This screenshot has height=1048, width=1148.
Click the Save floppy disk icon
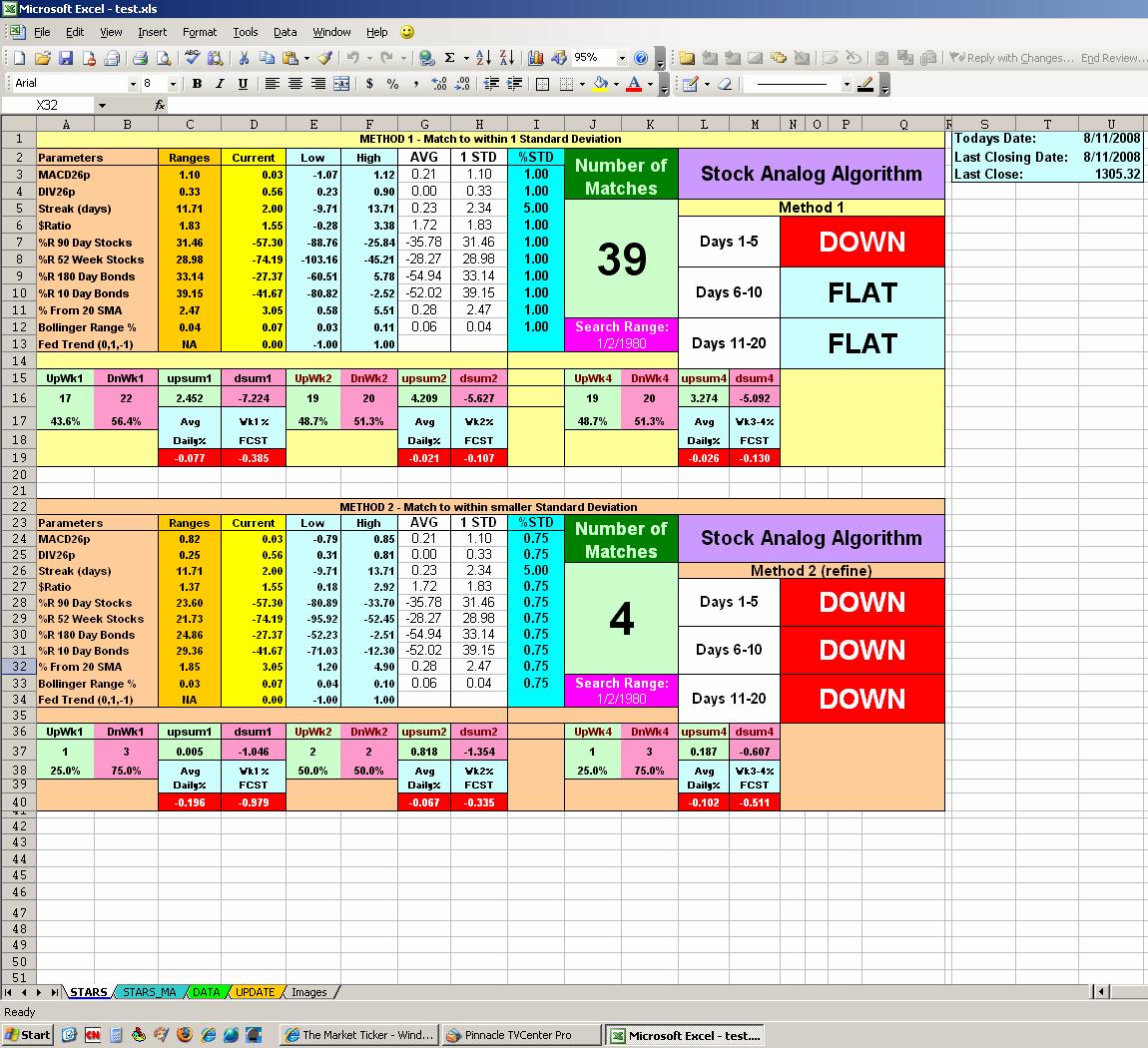coord(66,58)
